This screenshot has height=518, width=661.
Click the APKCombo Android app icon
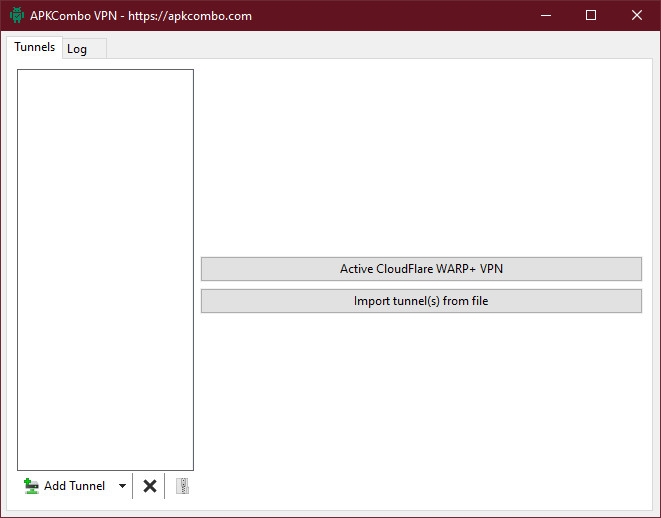click(x=17, y=15)
